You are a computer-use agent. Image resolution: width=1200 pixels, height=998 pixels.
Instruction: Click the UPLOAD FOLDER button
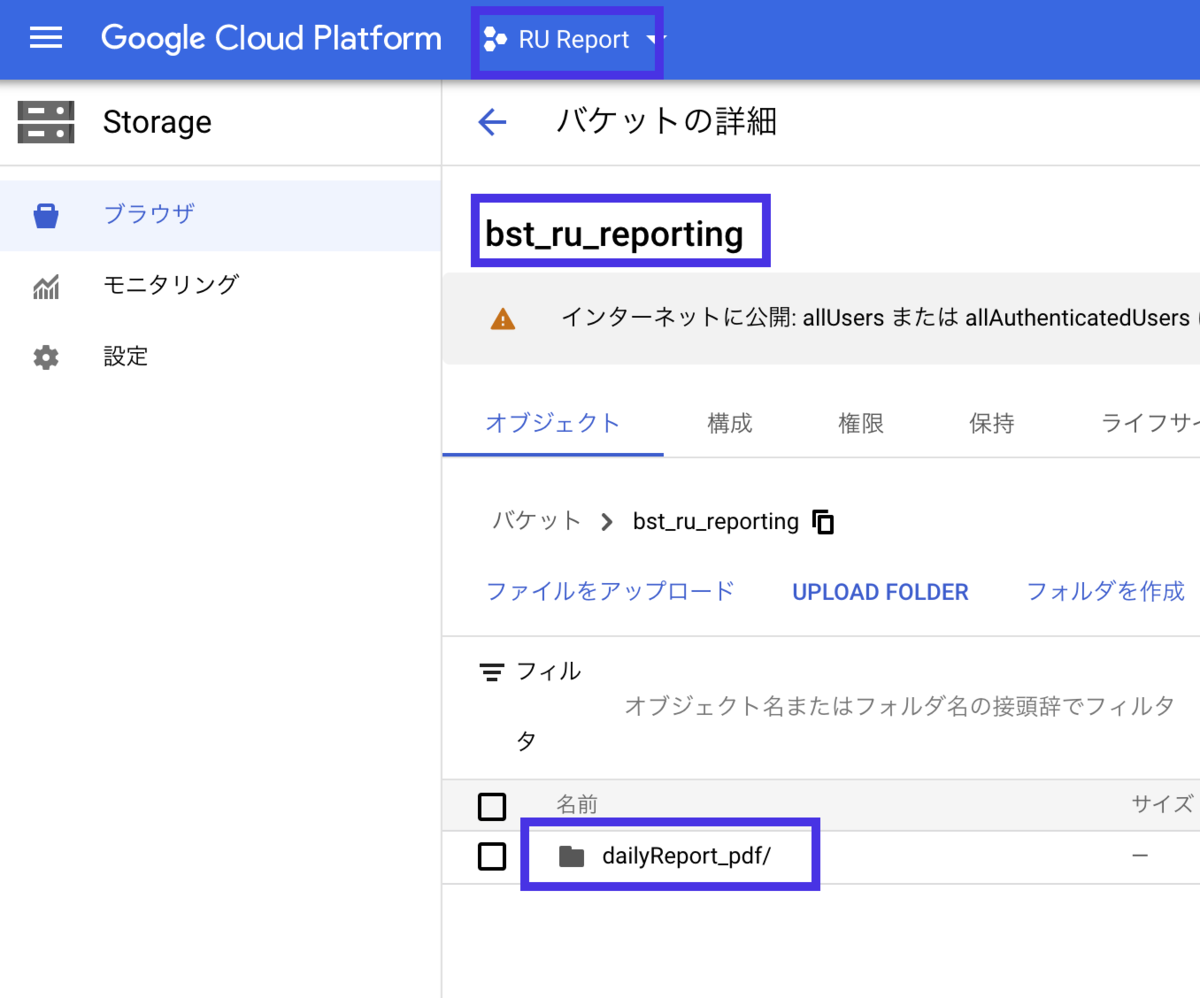tap(880, 592)
